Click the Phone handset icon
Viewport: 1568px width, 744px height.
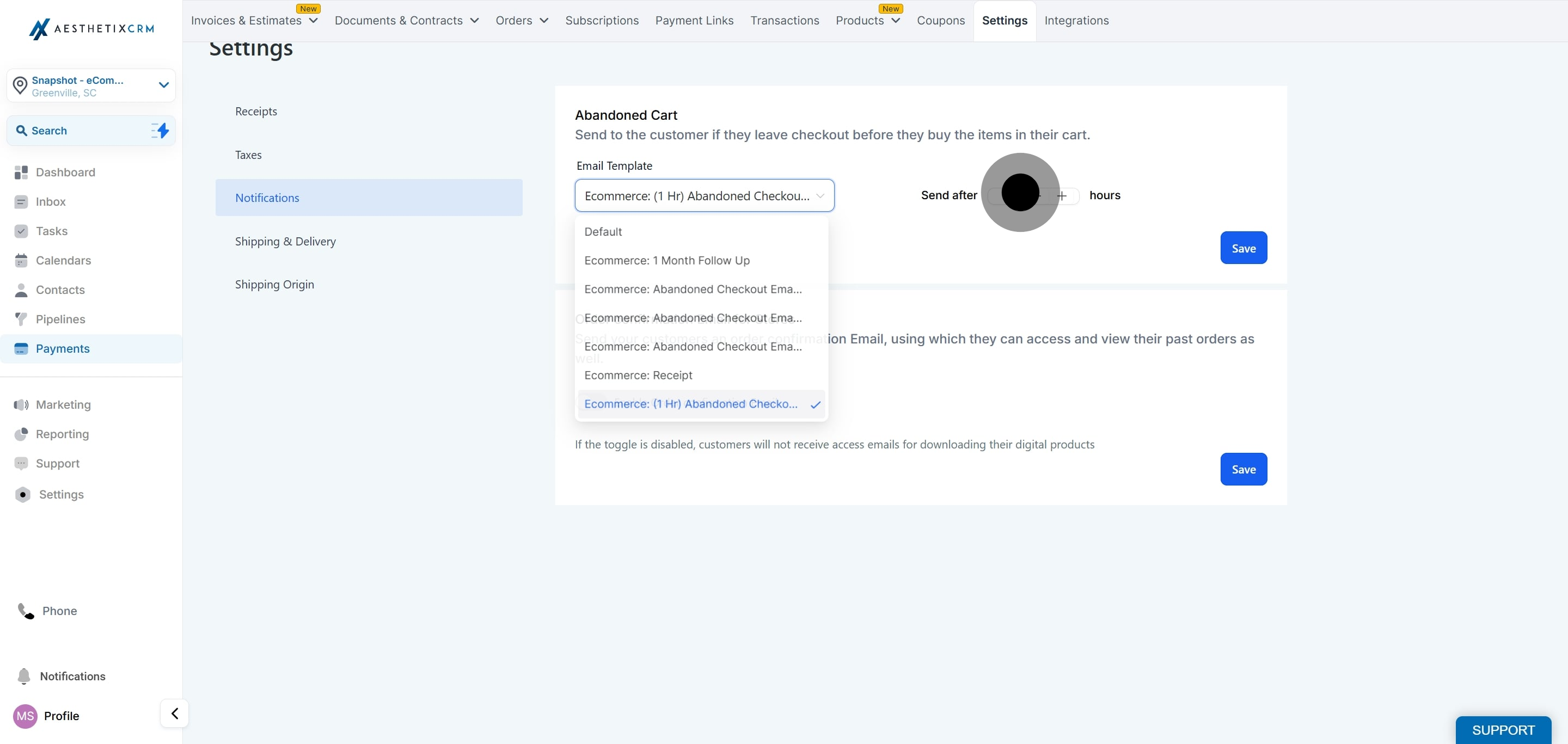(26, 611)
